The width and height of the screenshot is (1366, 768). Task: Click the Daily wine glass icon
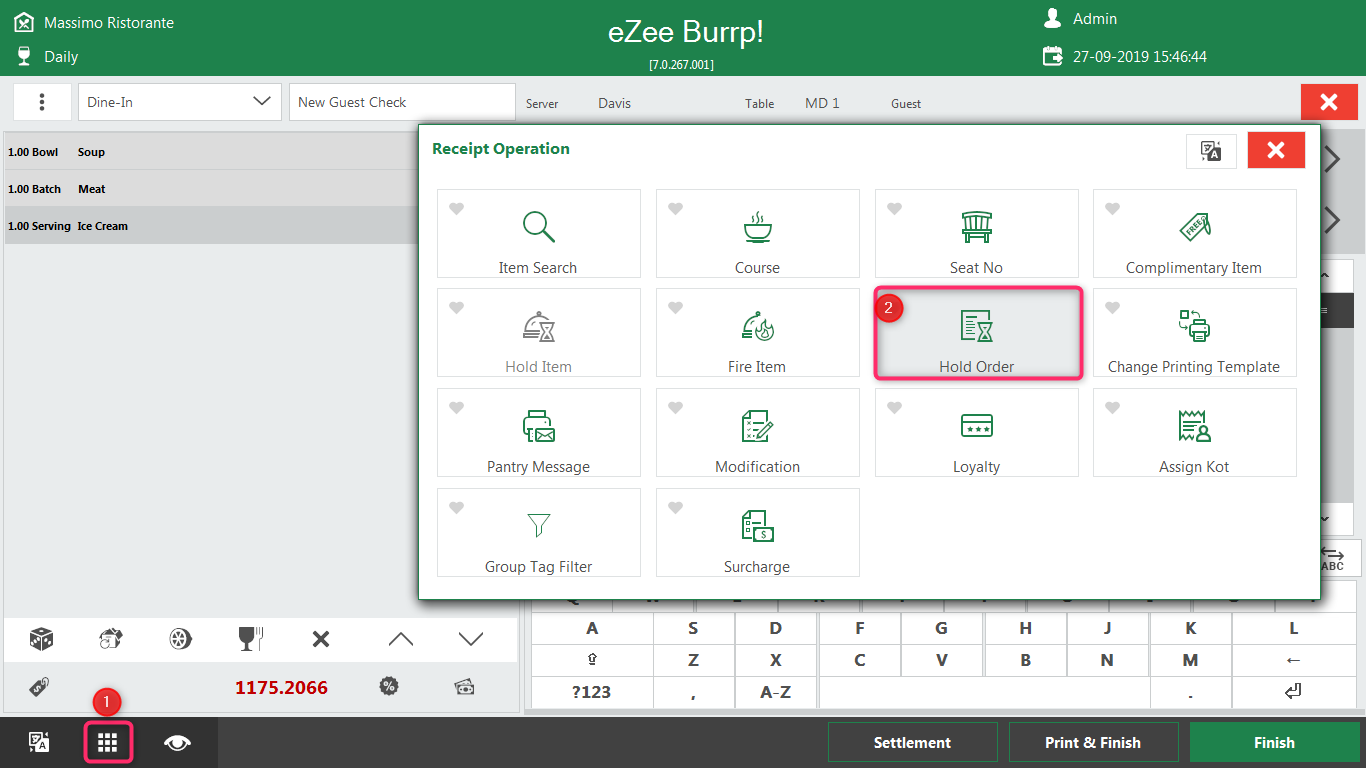24,56
